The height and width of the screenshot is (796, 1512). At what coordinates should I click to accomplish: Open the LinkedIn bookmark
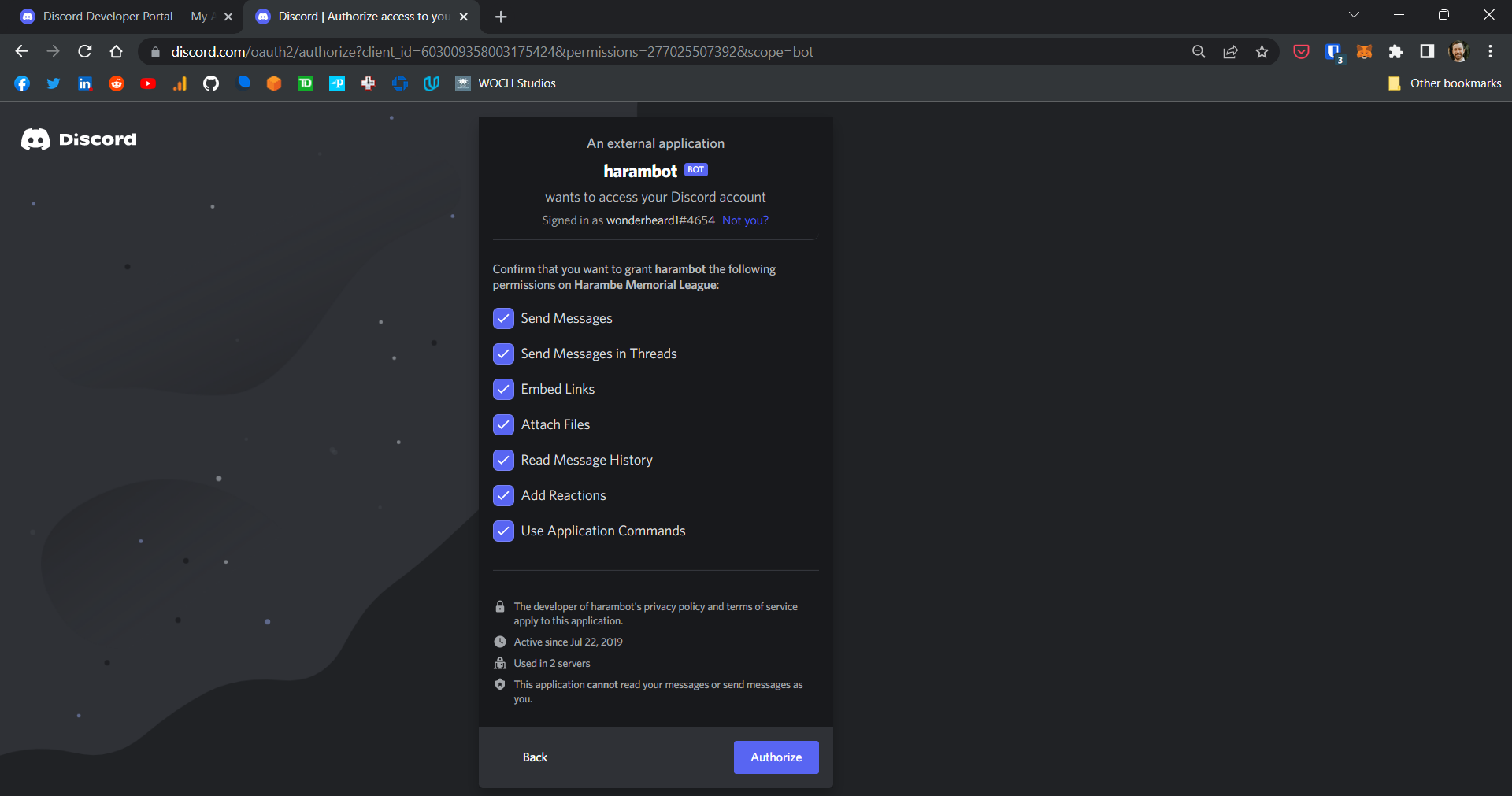tap(85, 83)
